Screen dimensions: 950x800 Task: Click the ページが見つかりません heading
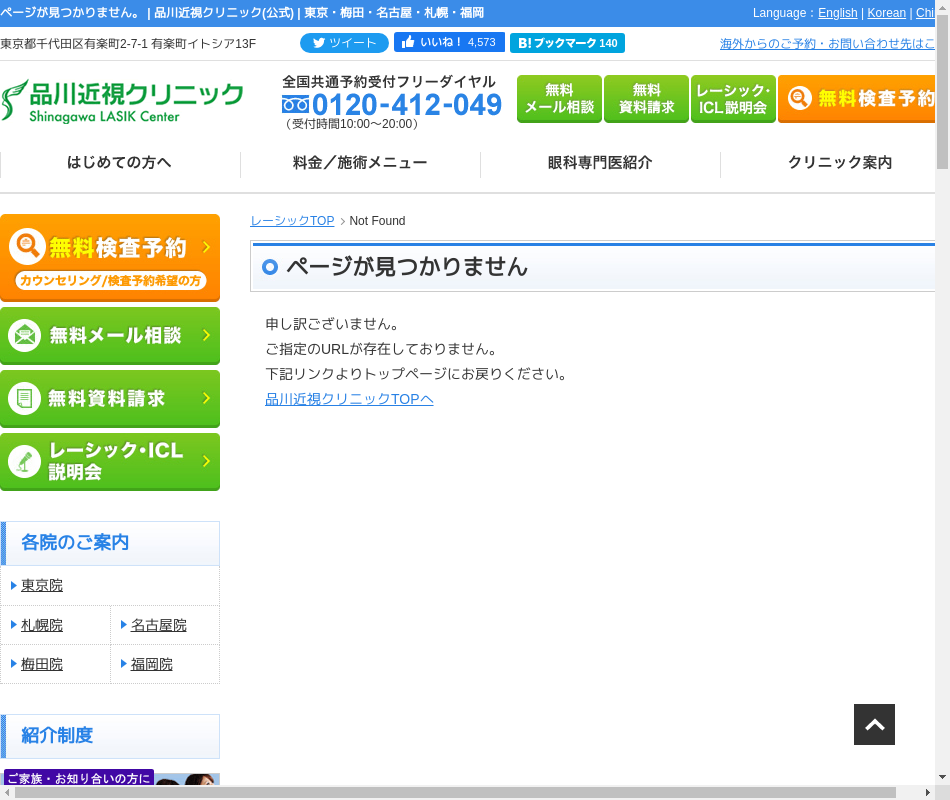point(407,267)
